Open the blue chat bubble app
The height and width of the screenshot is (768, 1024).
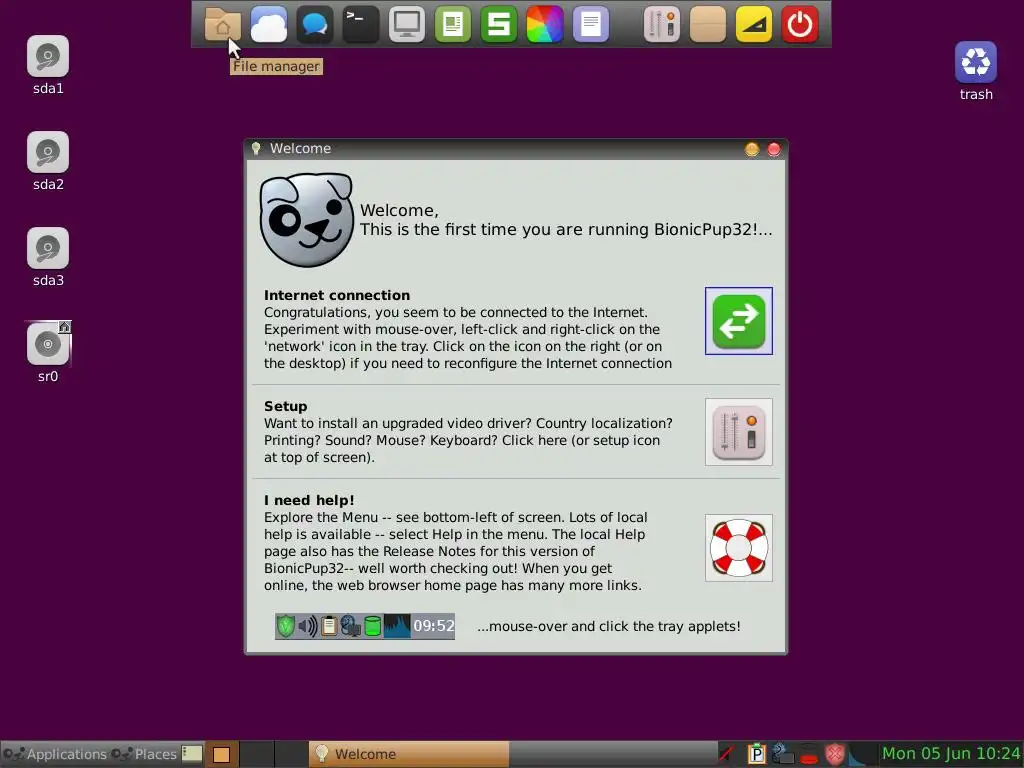tap(315, 25)
